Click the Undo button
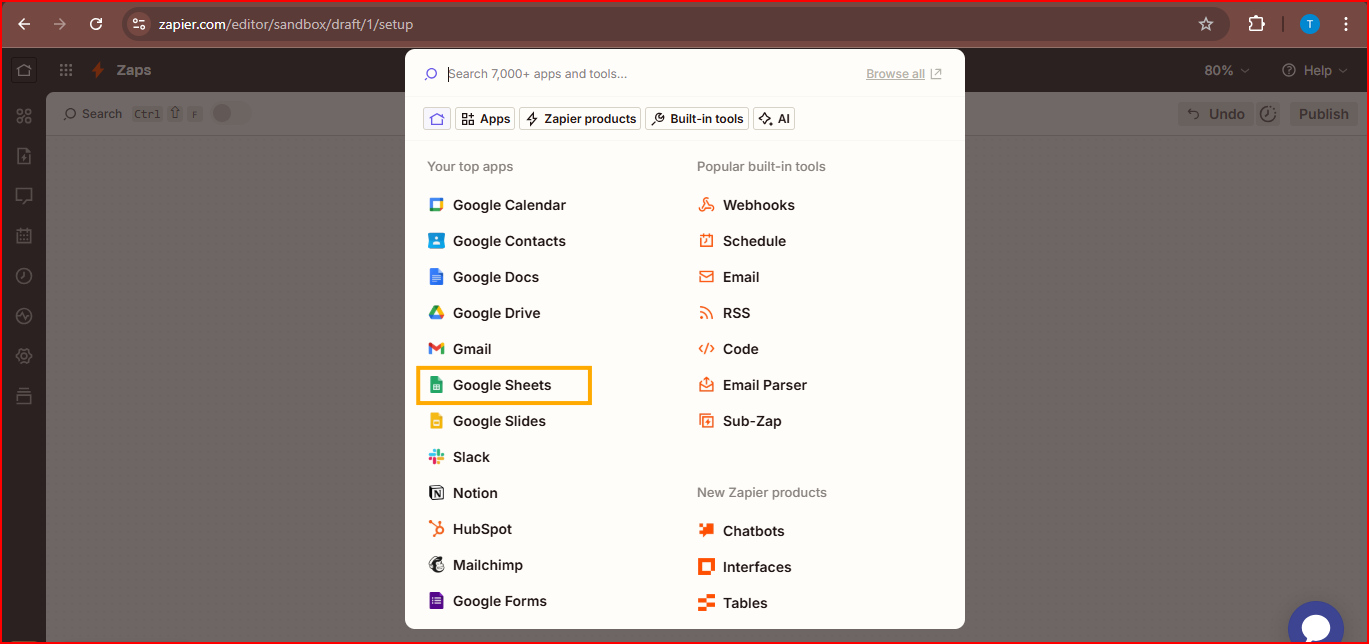 tap(1215, 114)
